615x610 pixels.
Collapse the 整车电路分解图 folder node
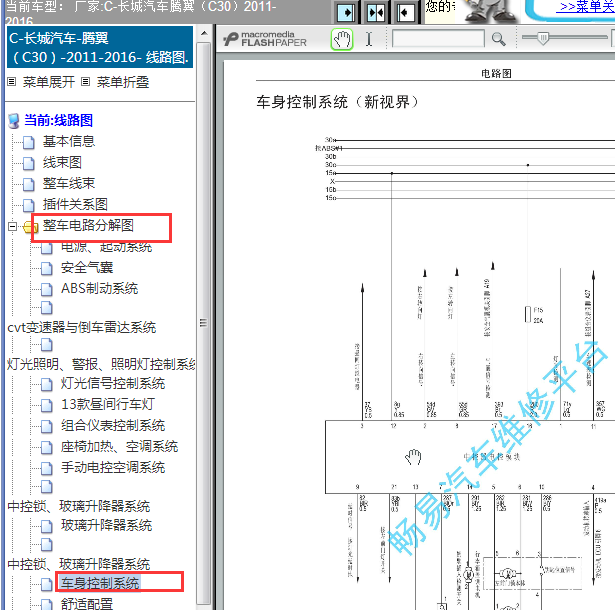(x=13, y=227)
